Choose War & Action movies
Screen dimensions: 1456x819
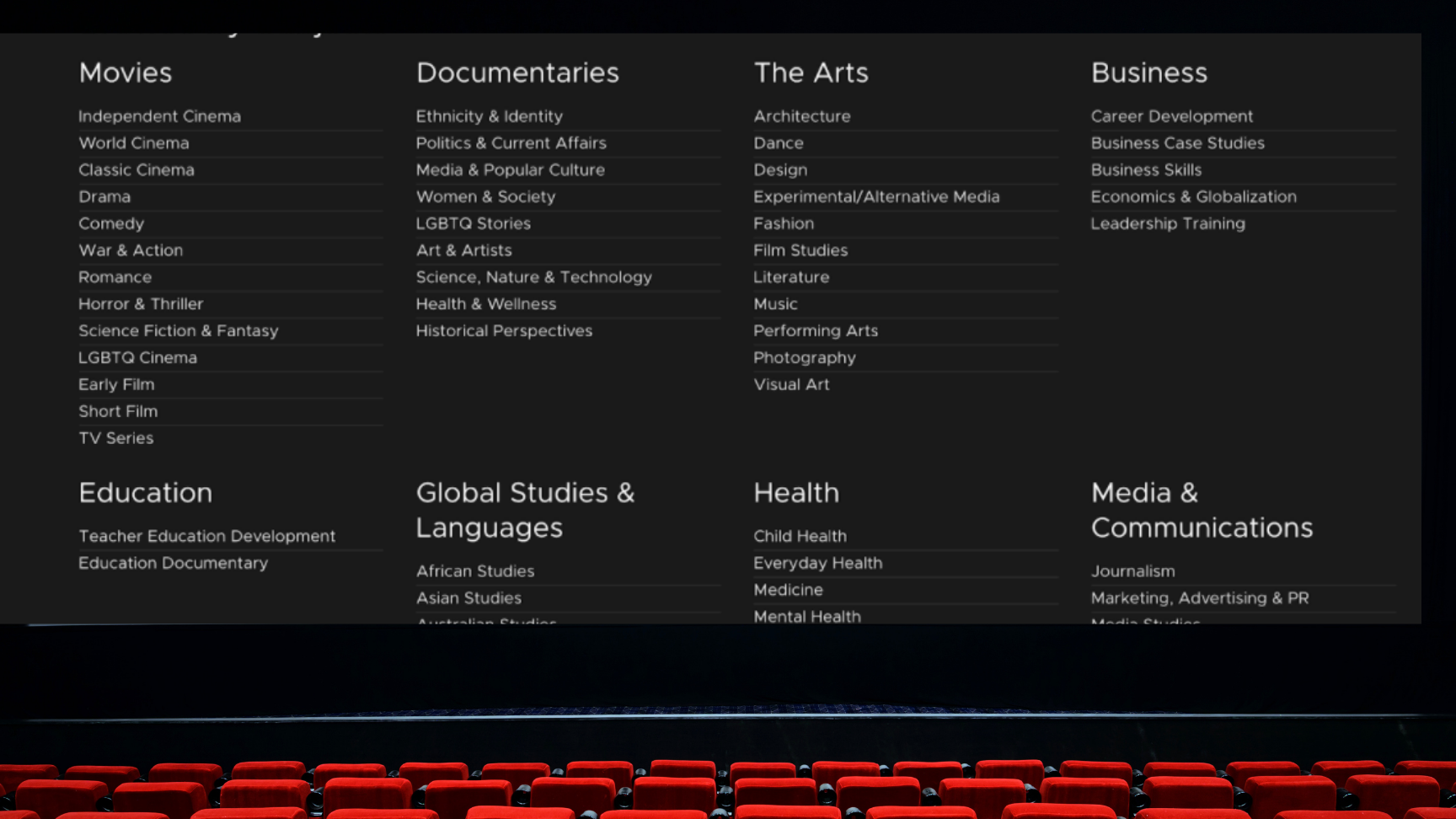pyautogui.click(x=131, y=250)
